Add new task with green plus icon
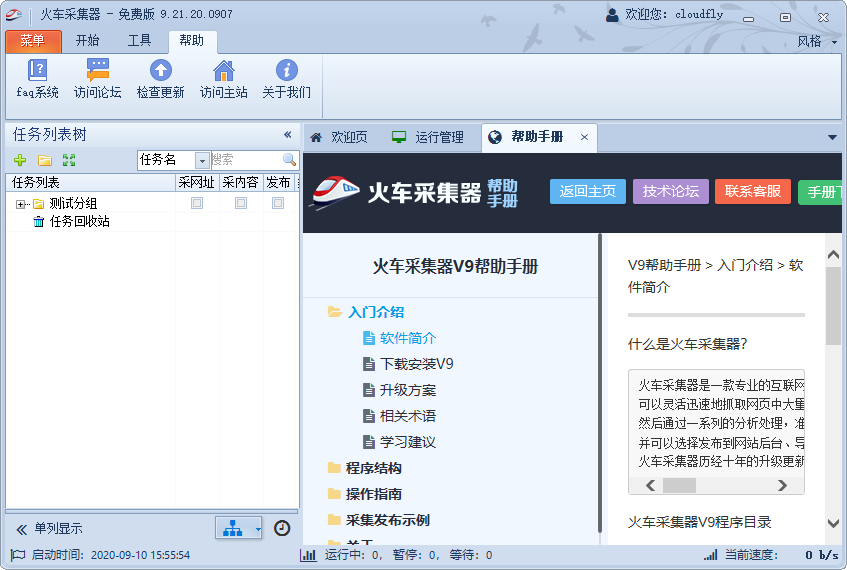The height and width of the screenshot is (570, 847). pos(20,160)
